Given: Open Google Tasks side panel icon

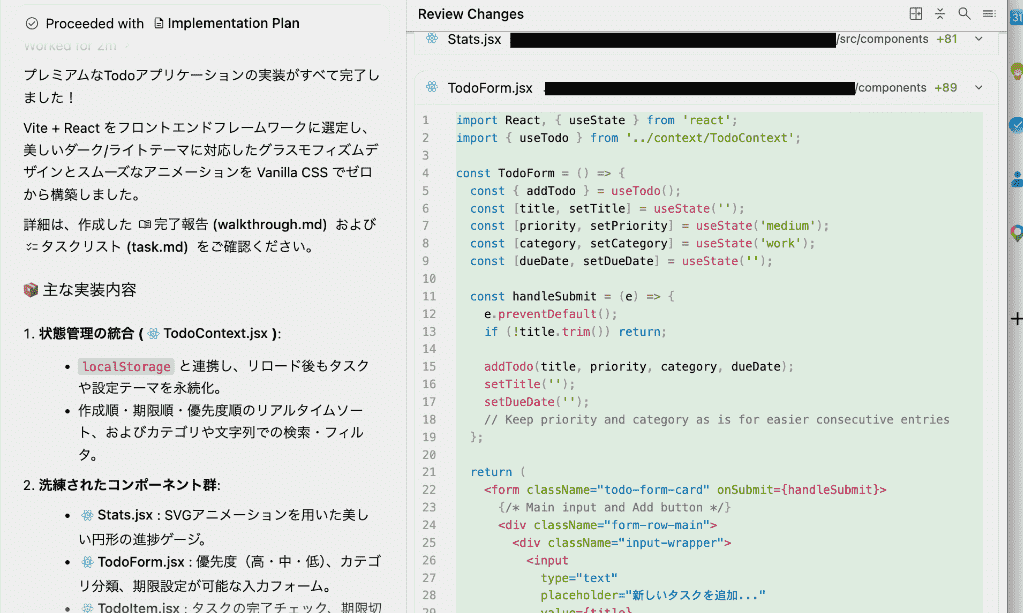Looking at the screenshot, I should (1016, 125).
